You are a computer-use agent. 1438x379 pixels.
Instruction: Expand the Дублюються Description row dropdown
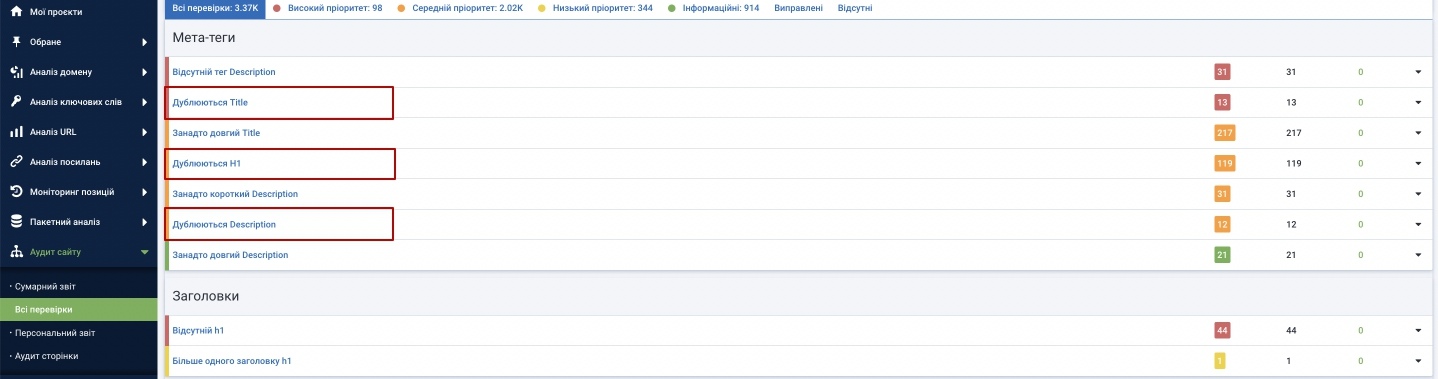point(1417,224)
